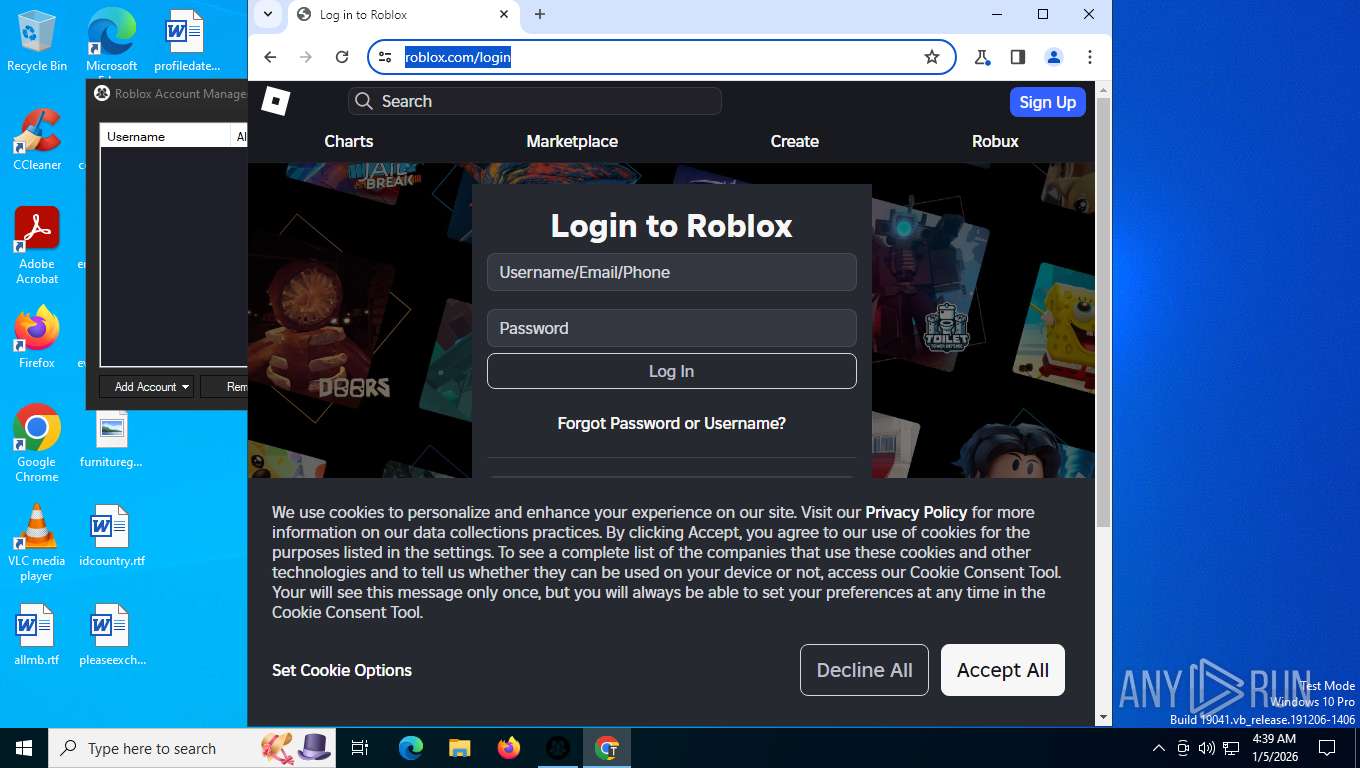Open network status icon in tray
Viewport: 1360px width, 768px height.
tap(1231, 748)
